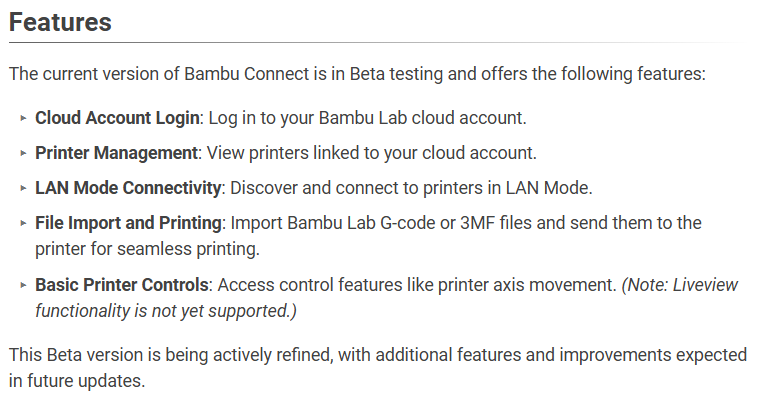Click the 'in future updates' closing line
Viewport: 761px width, 407px height.
(77, 381)
